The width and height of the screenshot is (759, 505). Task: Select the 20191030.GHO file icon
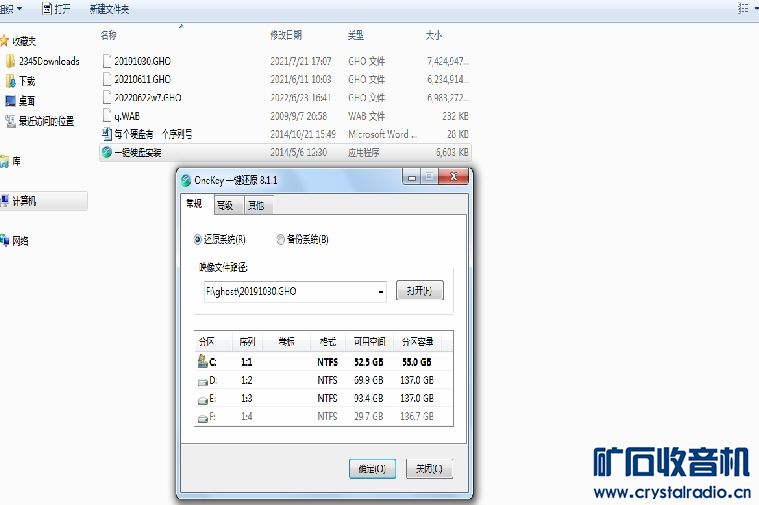107,61
